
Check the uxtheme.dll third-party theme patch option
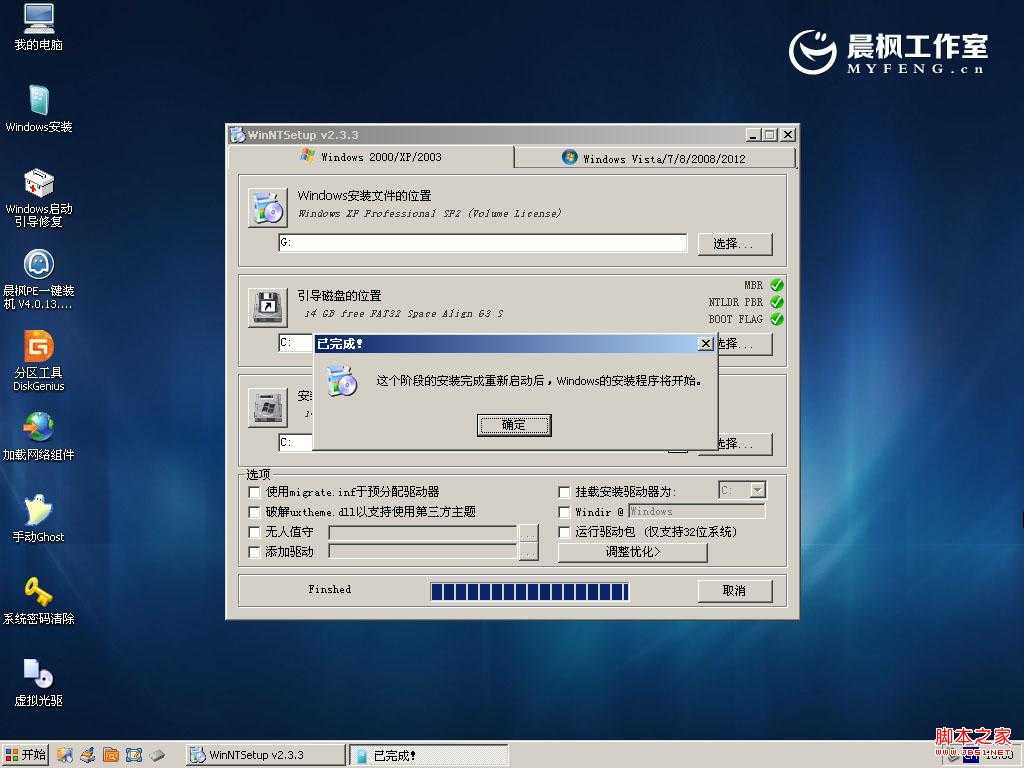coord(255,512)
